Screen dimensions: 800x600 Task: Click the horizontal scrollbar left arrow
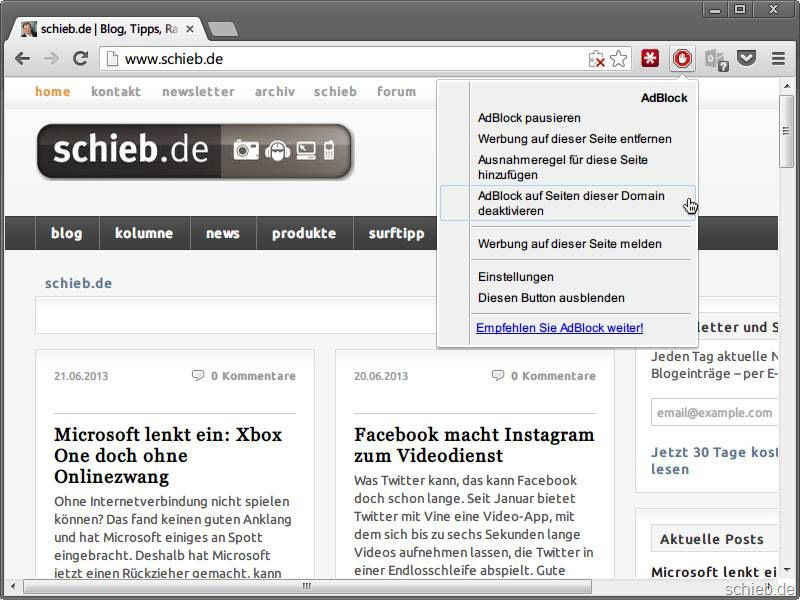tap(13, 586)
